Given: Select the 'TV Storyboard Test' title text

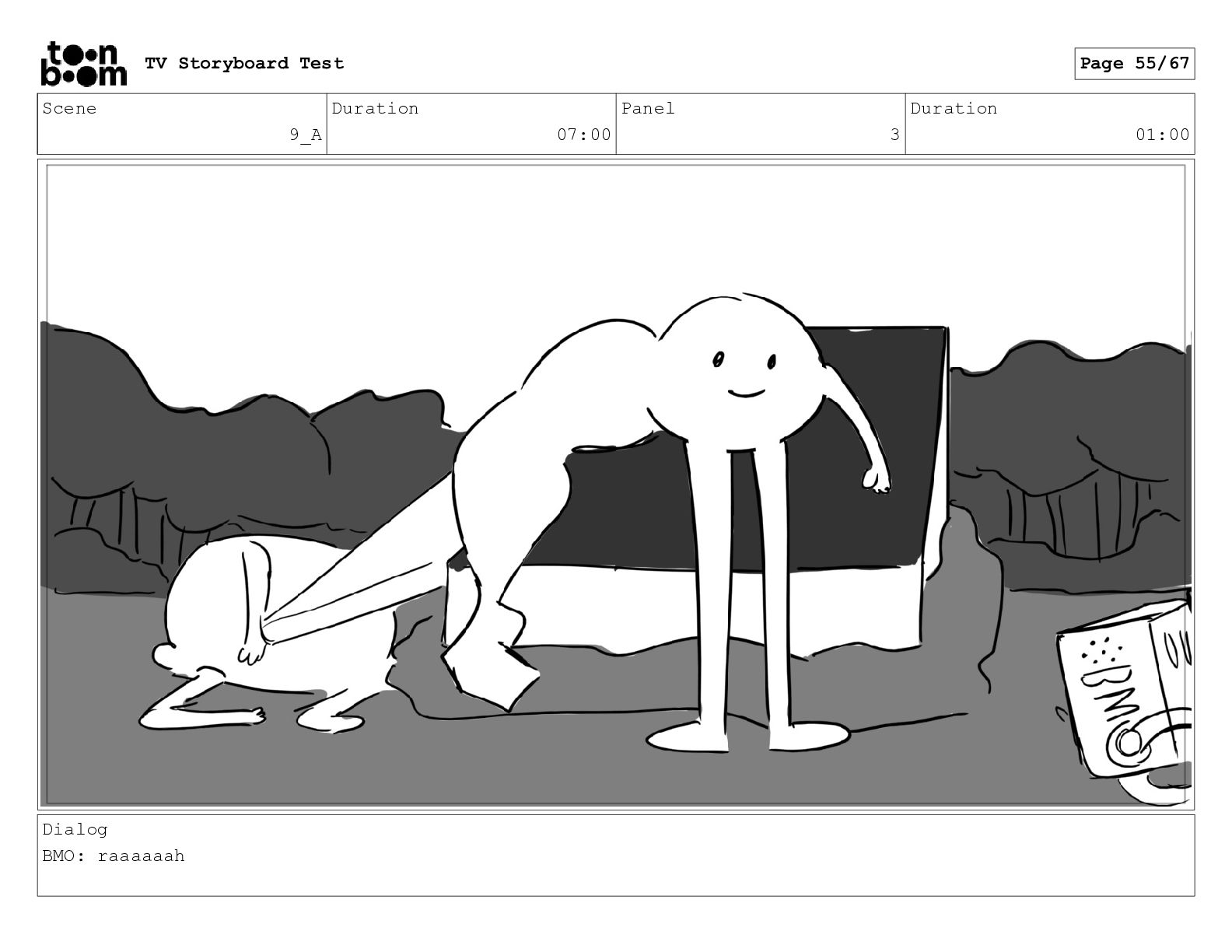Looking at the screenshot, I should click(x=244, y=63).
